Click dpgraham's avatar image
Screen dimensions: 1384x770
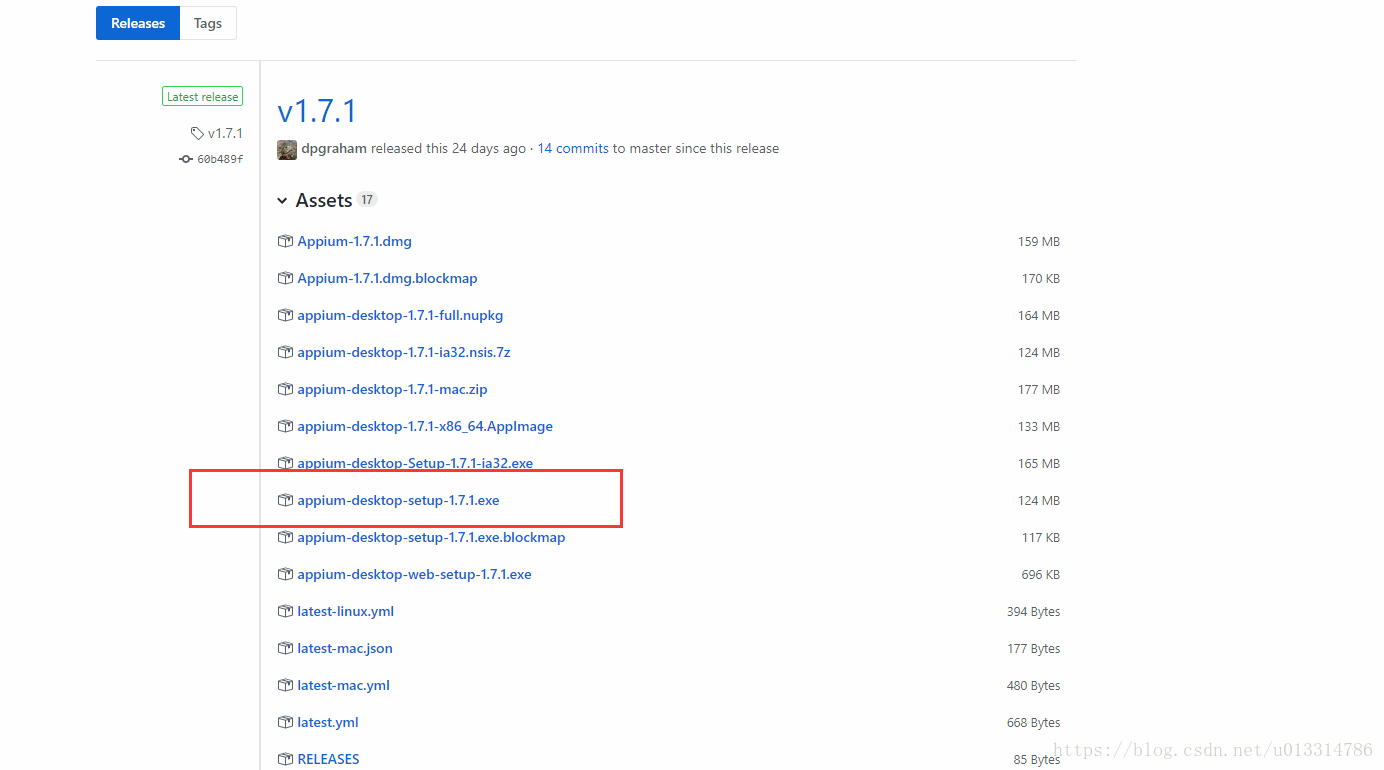[x=287, y=149]
